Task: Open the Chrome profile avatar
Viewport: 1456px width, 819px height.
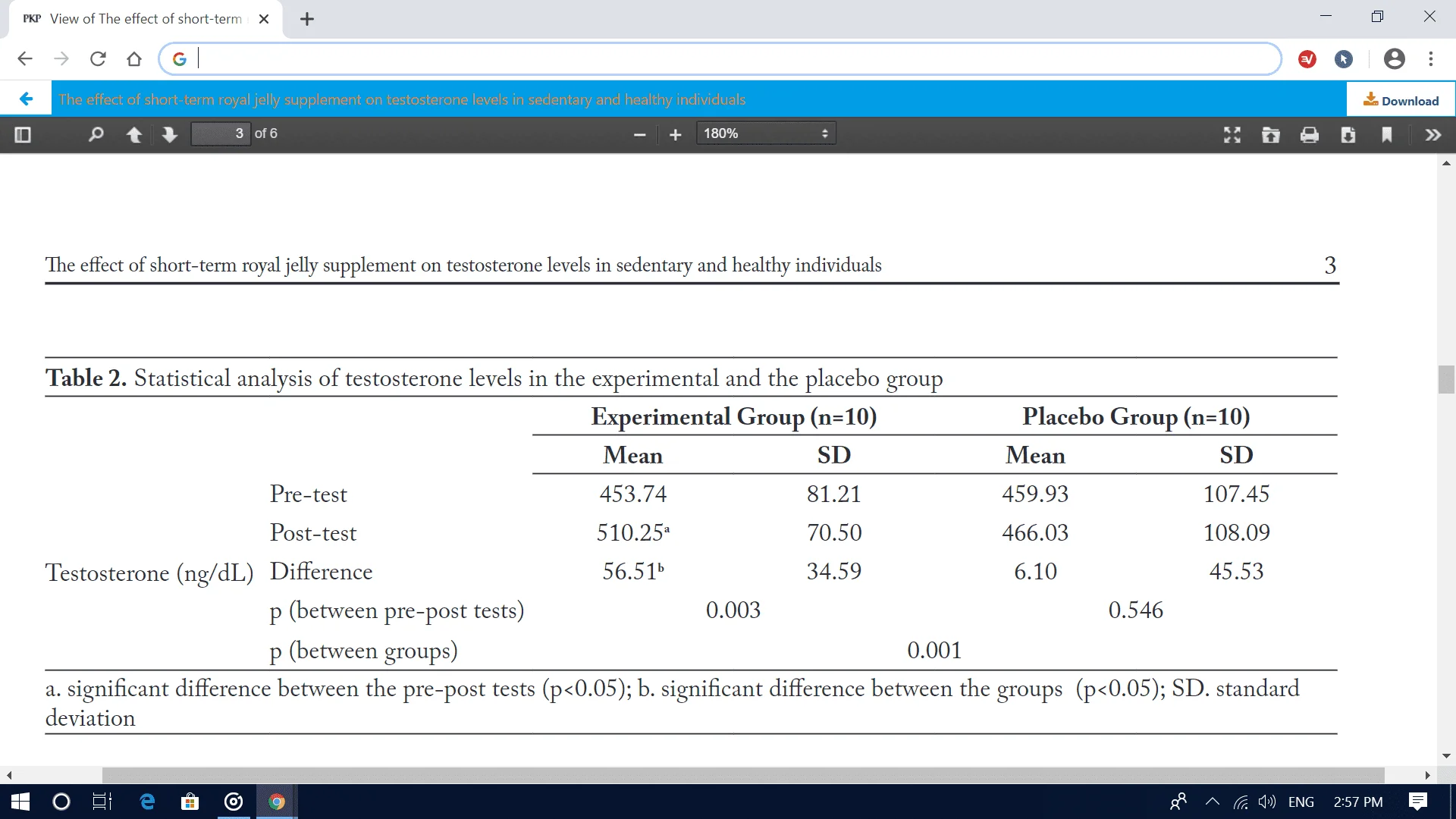Action: pos(1395,59)
